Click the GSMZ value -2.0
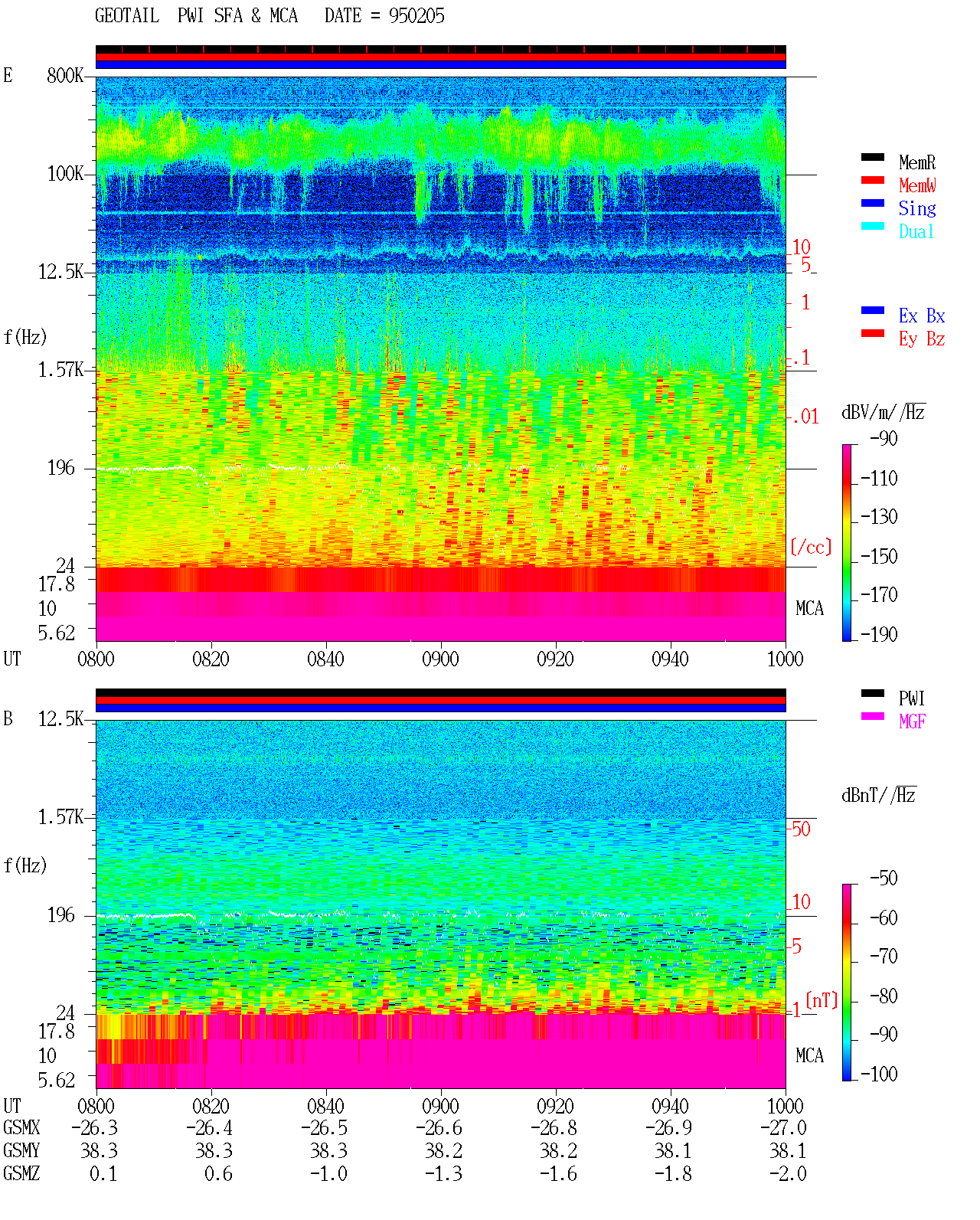The height and width of the screenshot is (1220, 980). point(789,1174)
